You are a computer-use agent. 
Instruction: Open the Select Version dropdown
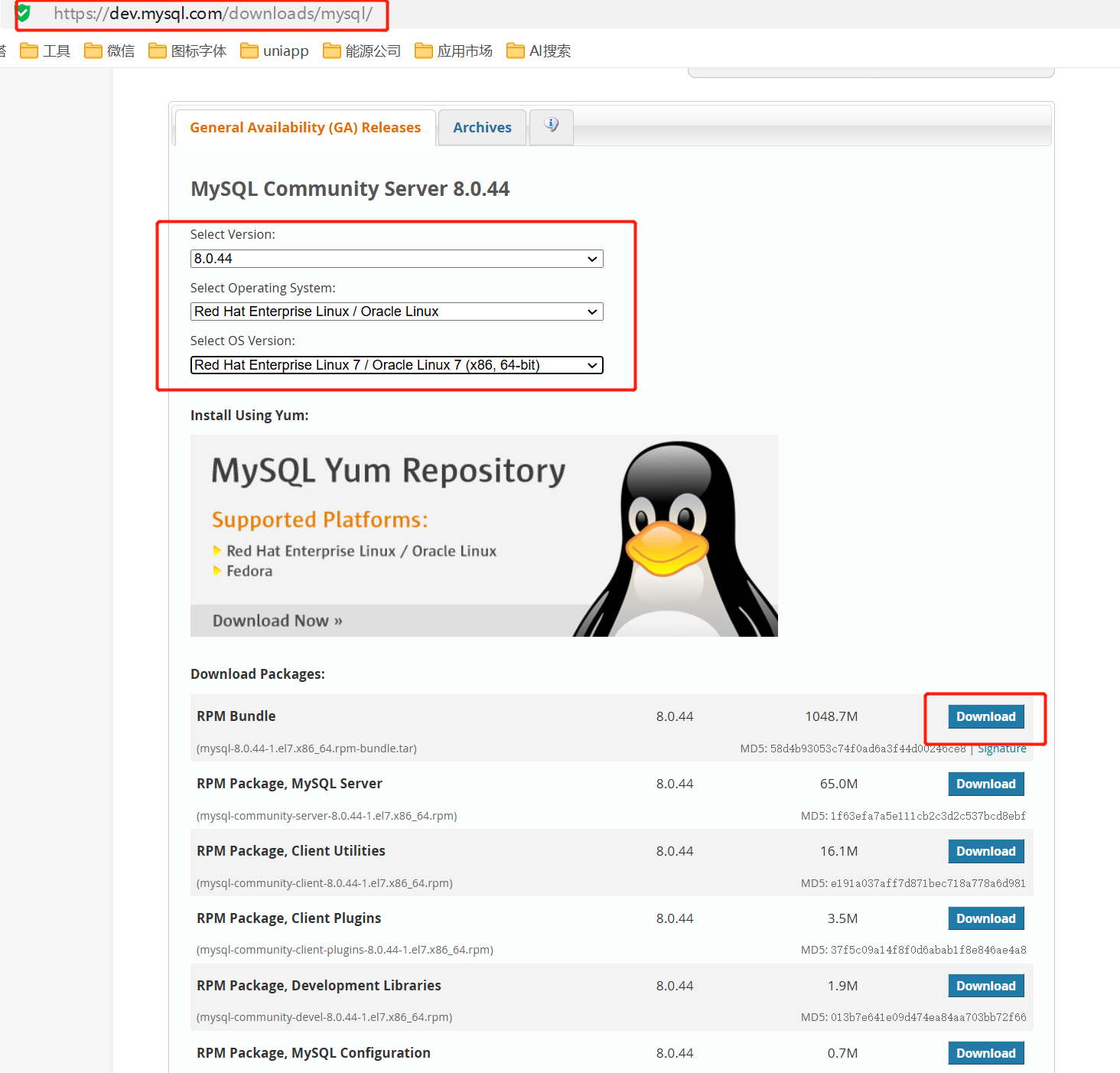click(x=396, y=259)
